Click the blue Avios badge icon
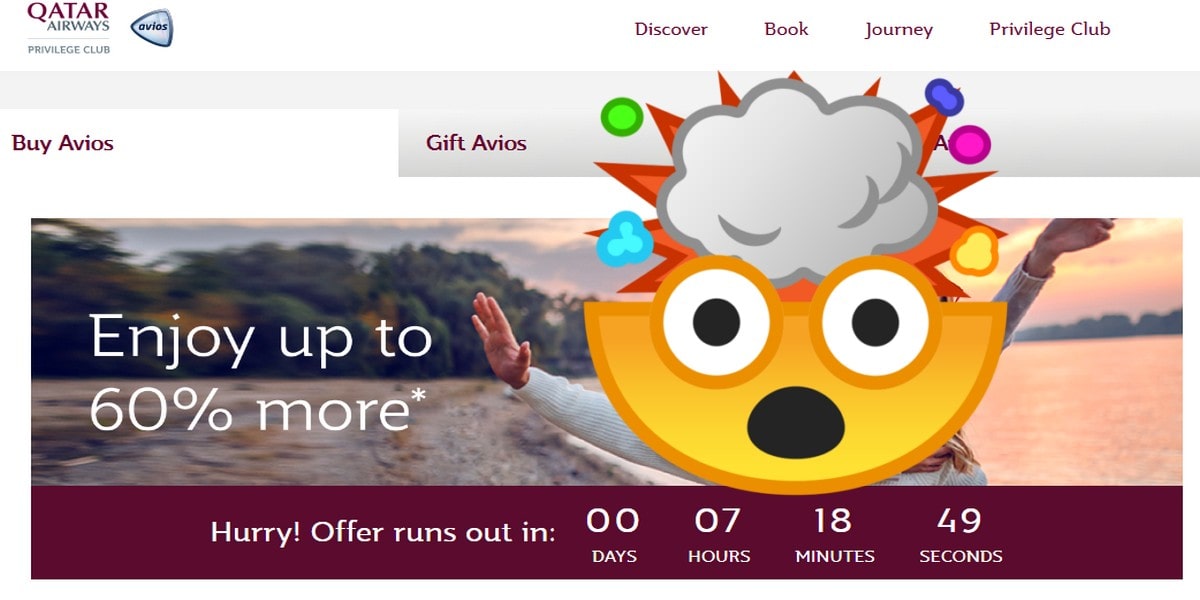The width and height of the screenshot is (1200, 600). pos(152,28)
